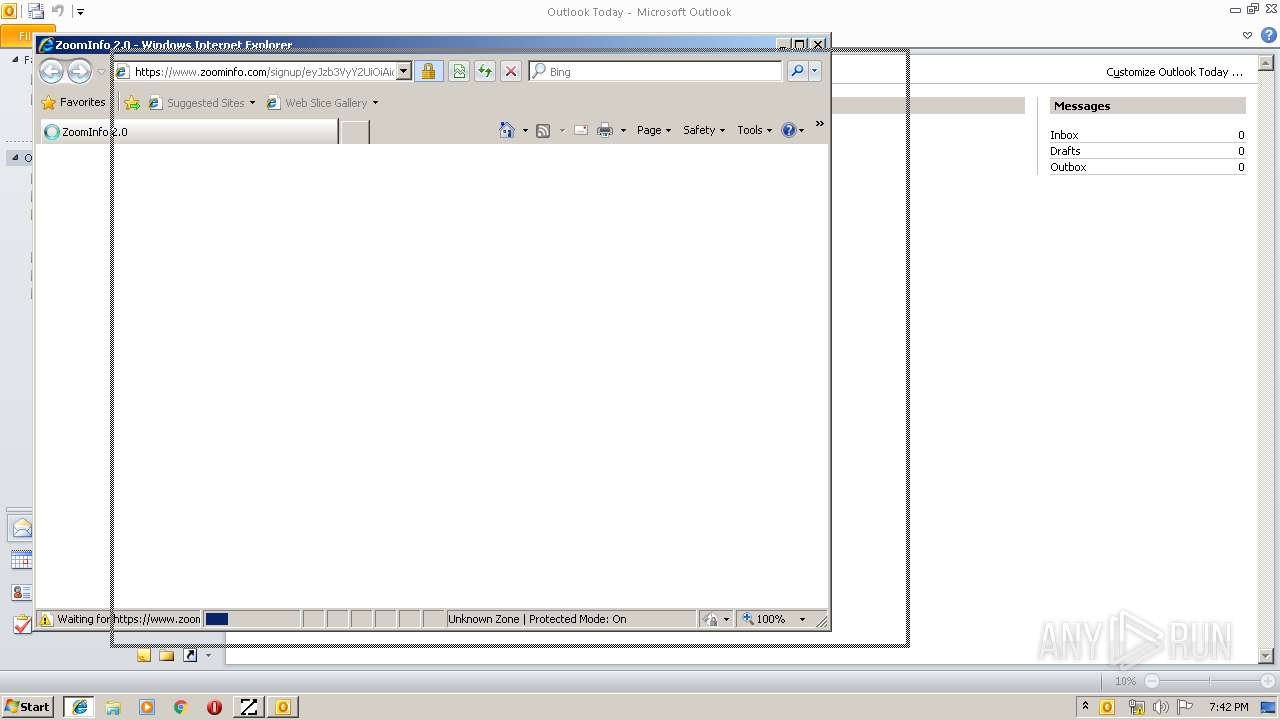
Task: Click status bar warning icon
Action: click(45, 619)
